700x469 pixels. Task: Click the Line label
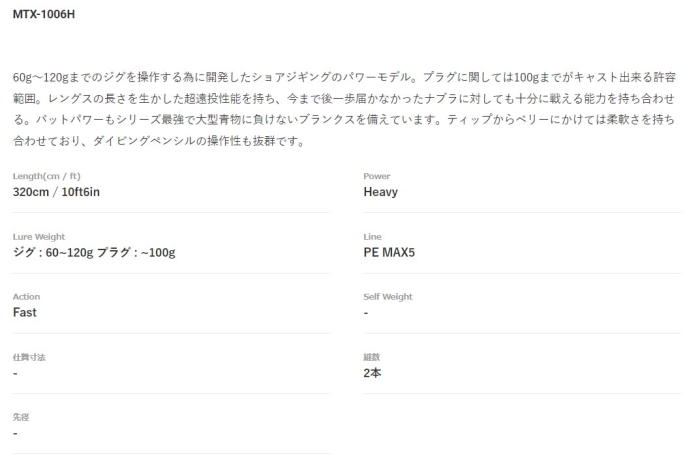point(372,237)
